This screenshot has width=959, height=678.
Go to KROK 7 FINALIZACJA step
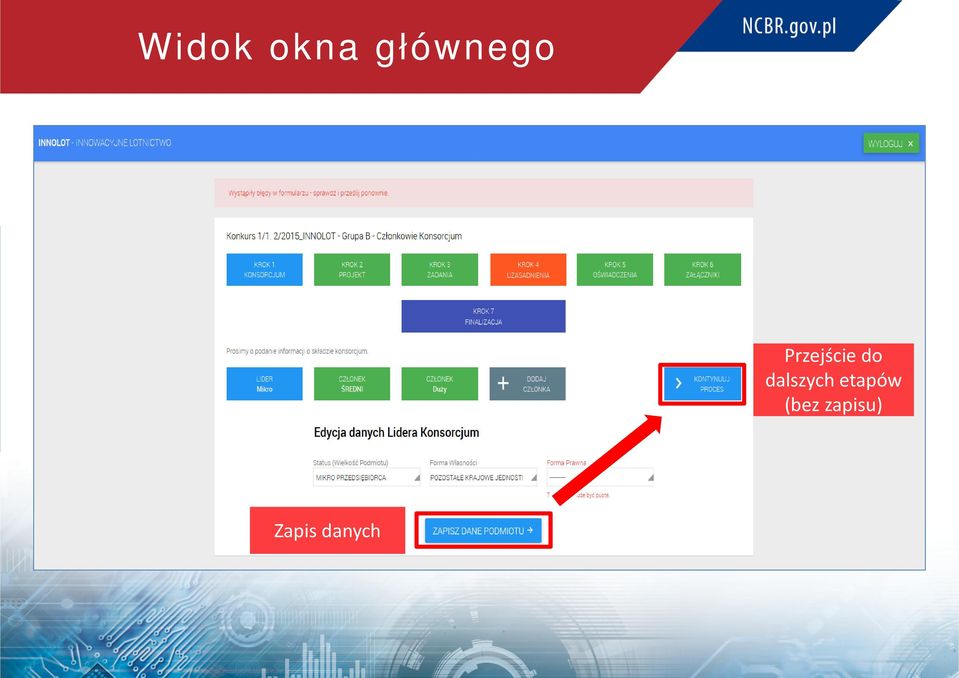(x=483, y=316)
